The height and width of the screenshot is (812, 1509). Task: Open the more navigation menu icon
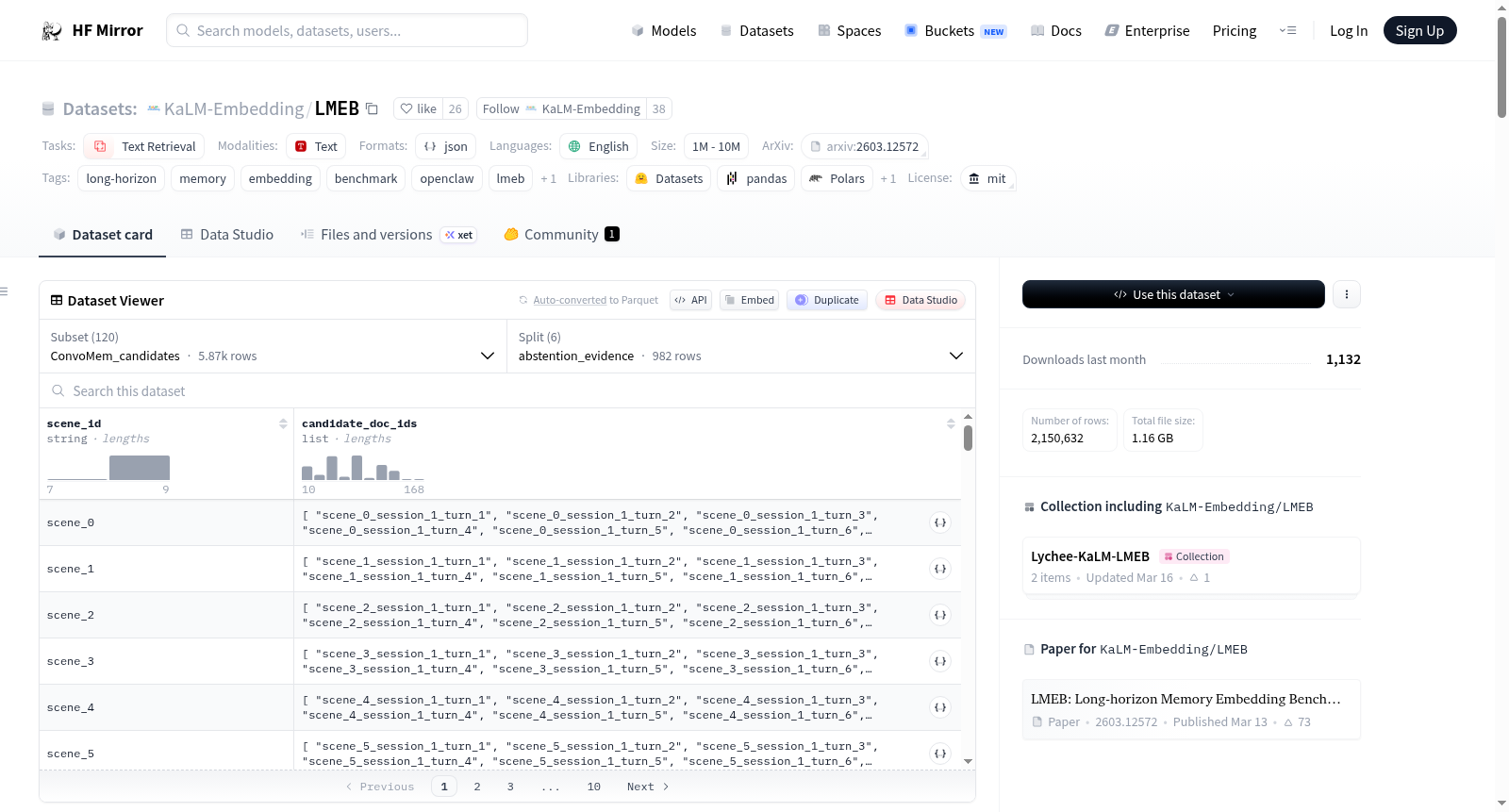pyautogui.click(x=1287, y=31)
